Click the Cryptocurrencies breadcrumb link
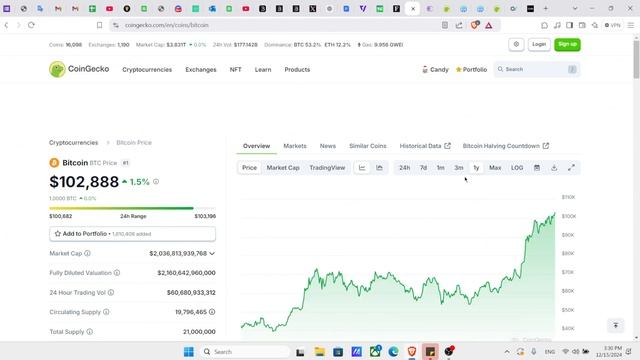This screenshot has width=640, height=360. tap(73, 143)
